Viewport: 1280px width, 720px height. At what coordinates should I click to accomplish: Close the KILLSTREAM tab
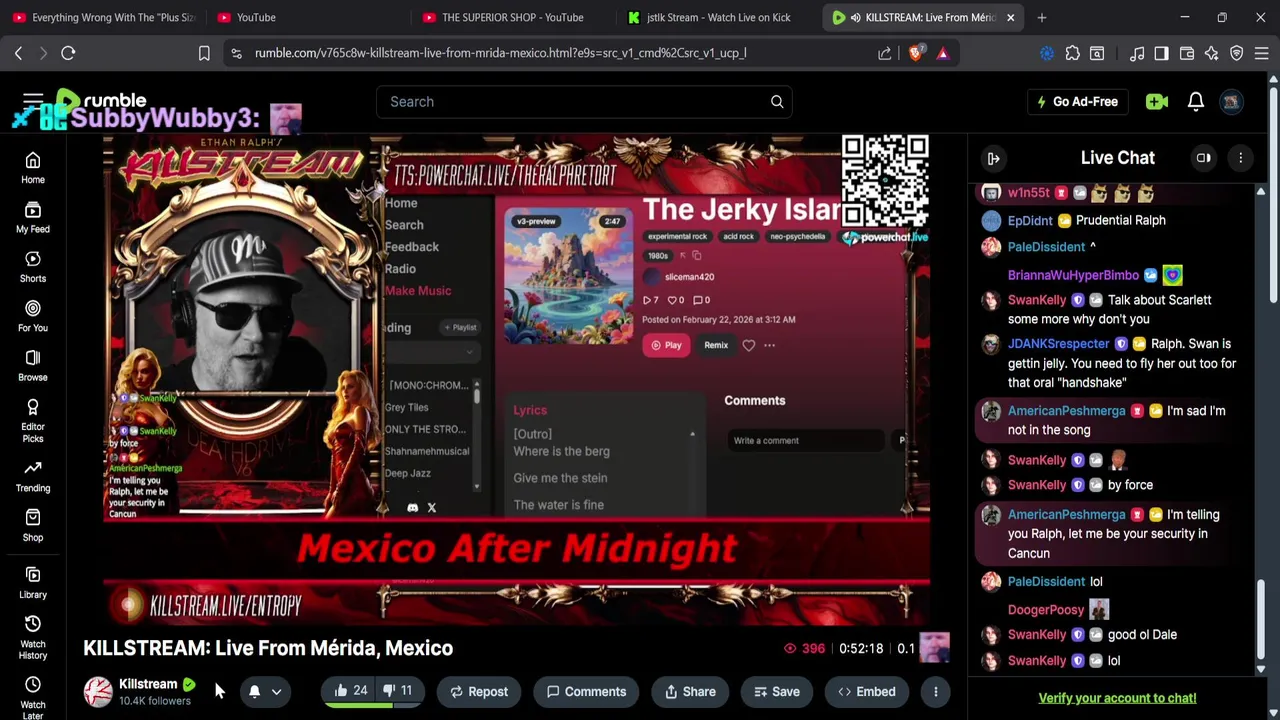[1010, 17]
